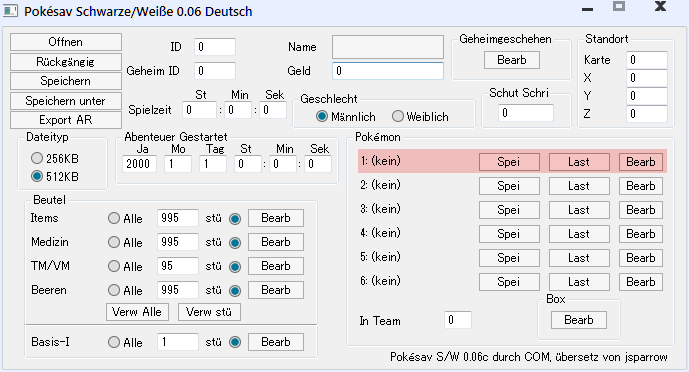
Task: Click Spei for Pokémon slot 1
Action: pos(509,162)
